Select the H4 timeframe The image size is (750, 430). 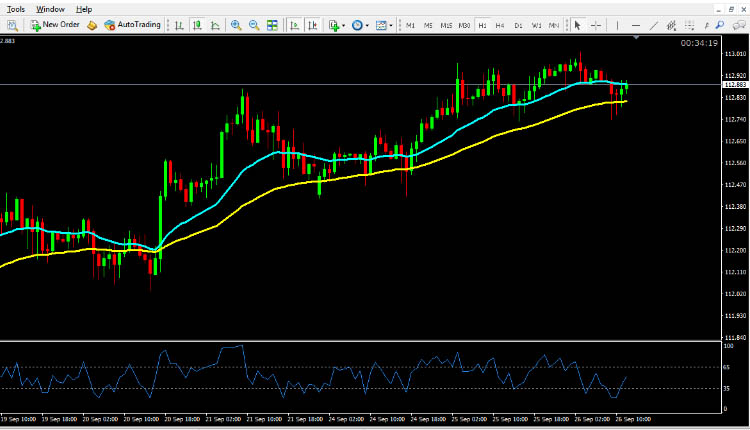[500, 25]
